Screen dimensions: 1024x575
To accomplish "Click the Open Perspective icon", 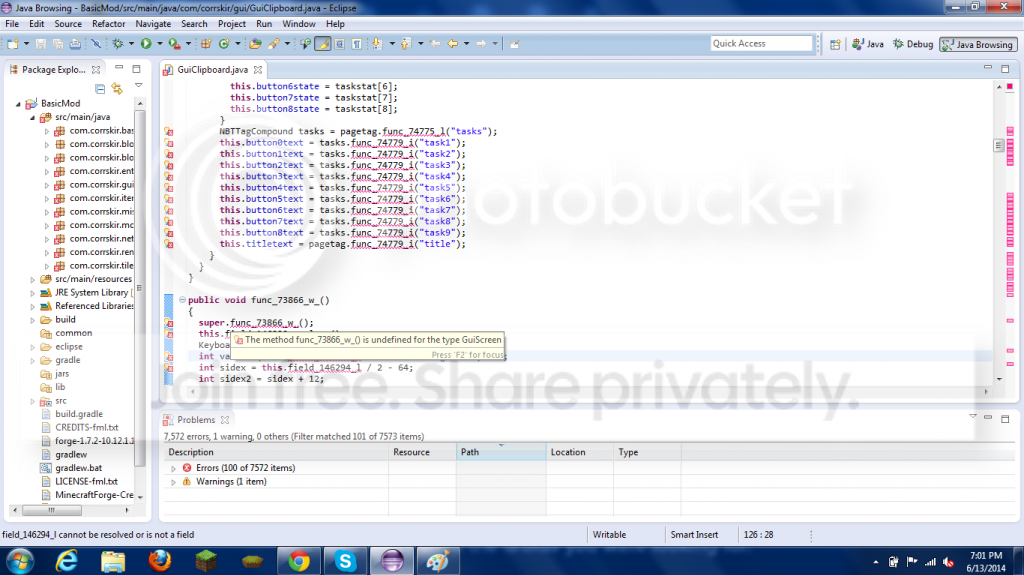I will point(834,44).
